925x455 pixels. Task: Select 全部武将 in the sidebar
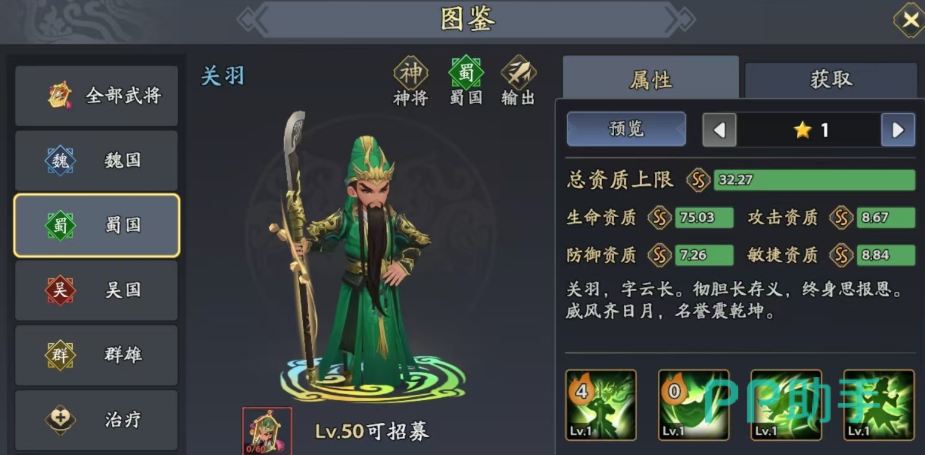(97, 96)
